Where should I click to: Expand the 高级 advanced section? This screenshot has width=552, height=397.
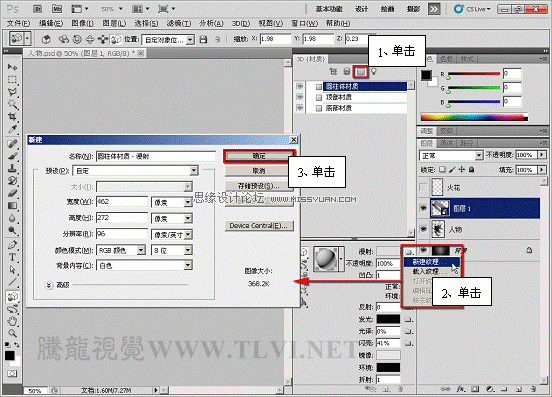click(49, 285)
